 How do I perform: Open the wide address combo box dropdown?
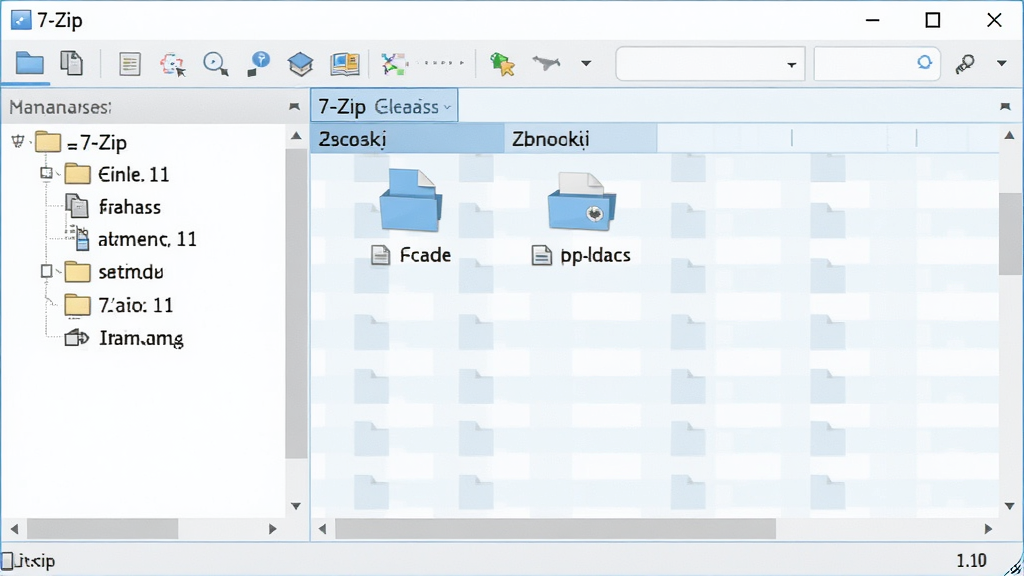[x=792, y=65]
